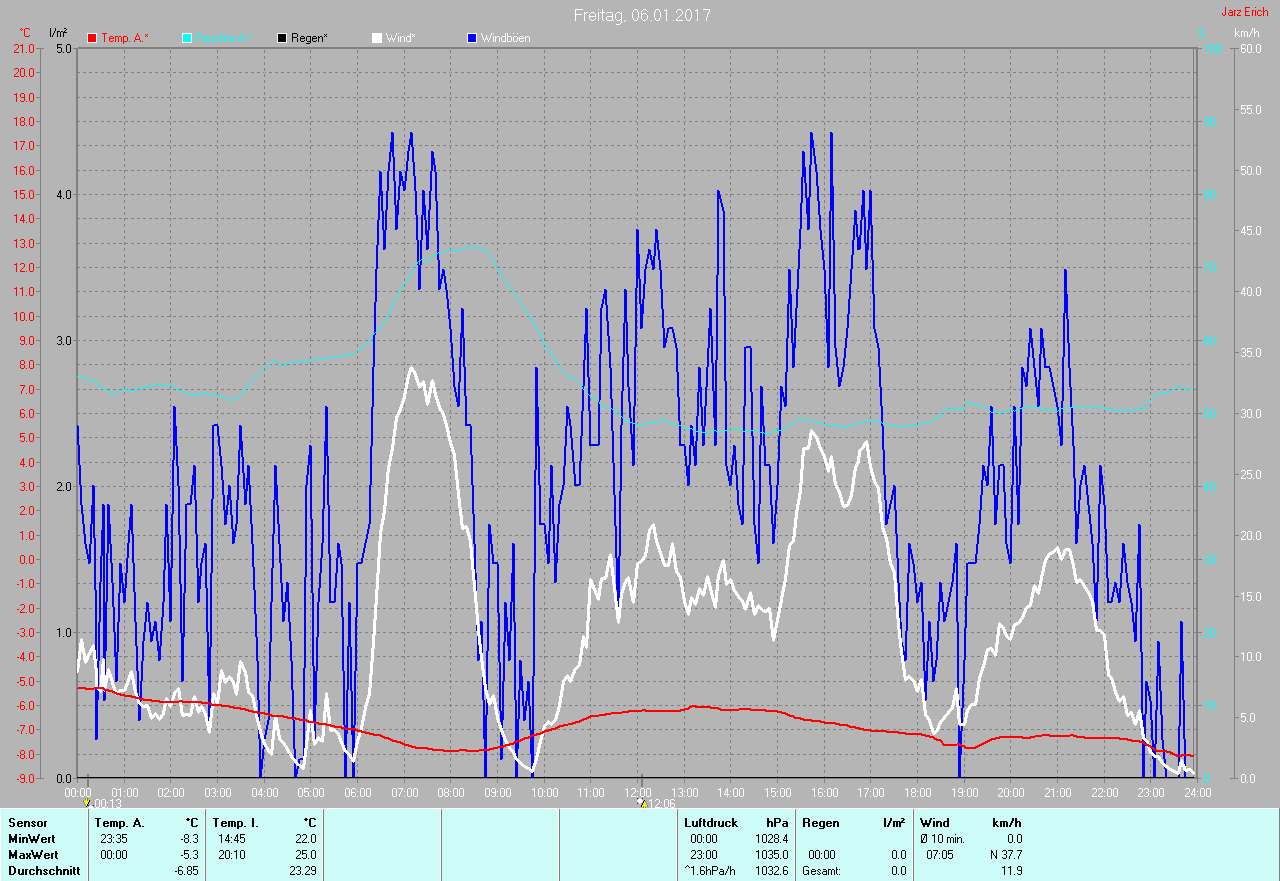Select the Durchschnitt row label
The height and width of the screenshot is (881, 1280).
[x=41, y=871]
